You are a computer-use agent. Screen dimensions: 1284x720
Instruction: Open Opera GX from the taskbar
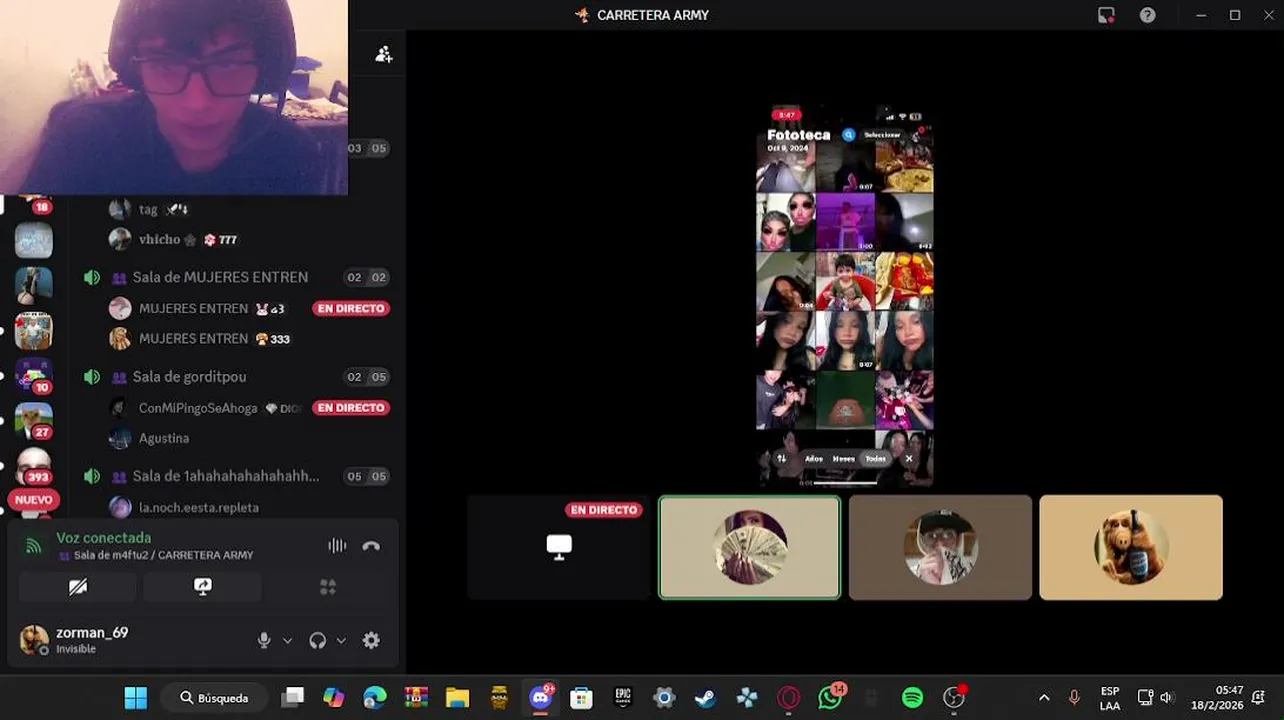pos(789,698)
